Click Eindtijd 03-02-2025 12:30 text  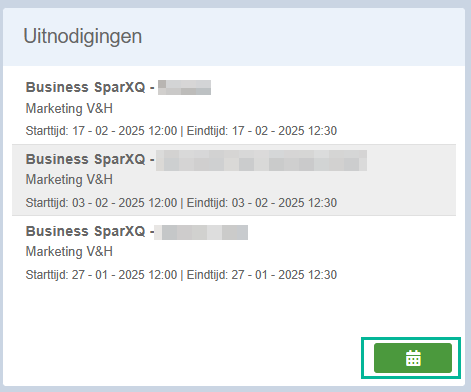pyautogui.click(x=262, y=203)
